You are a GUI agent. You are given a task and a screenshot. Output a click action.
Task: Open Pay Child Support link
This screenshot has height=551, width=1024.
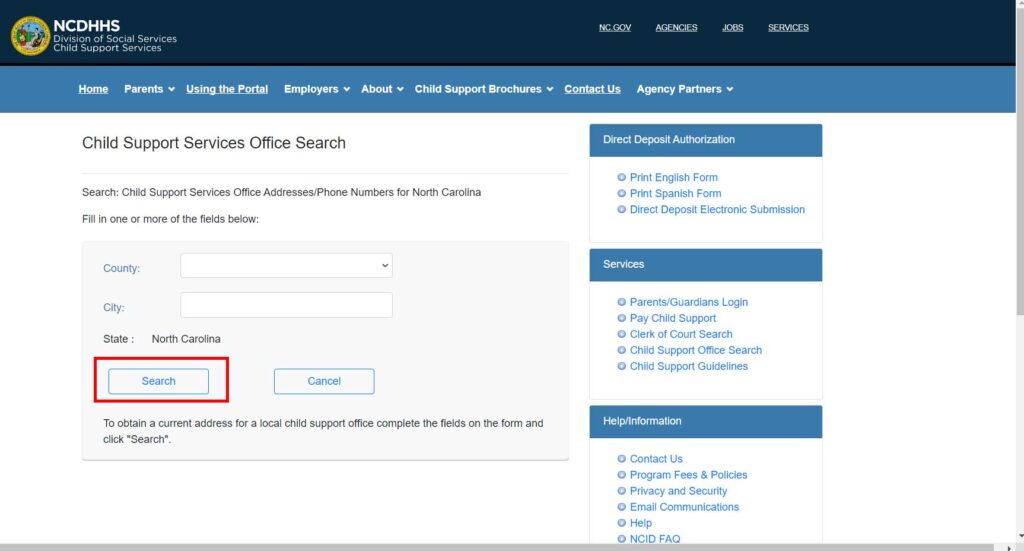[x=673, y=318]
